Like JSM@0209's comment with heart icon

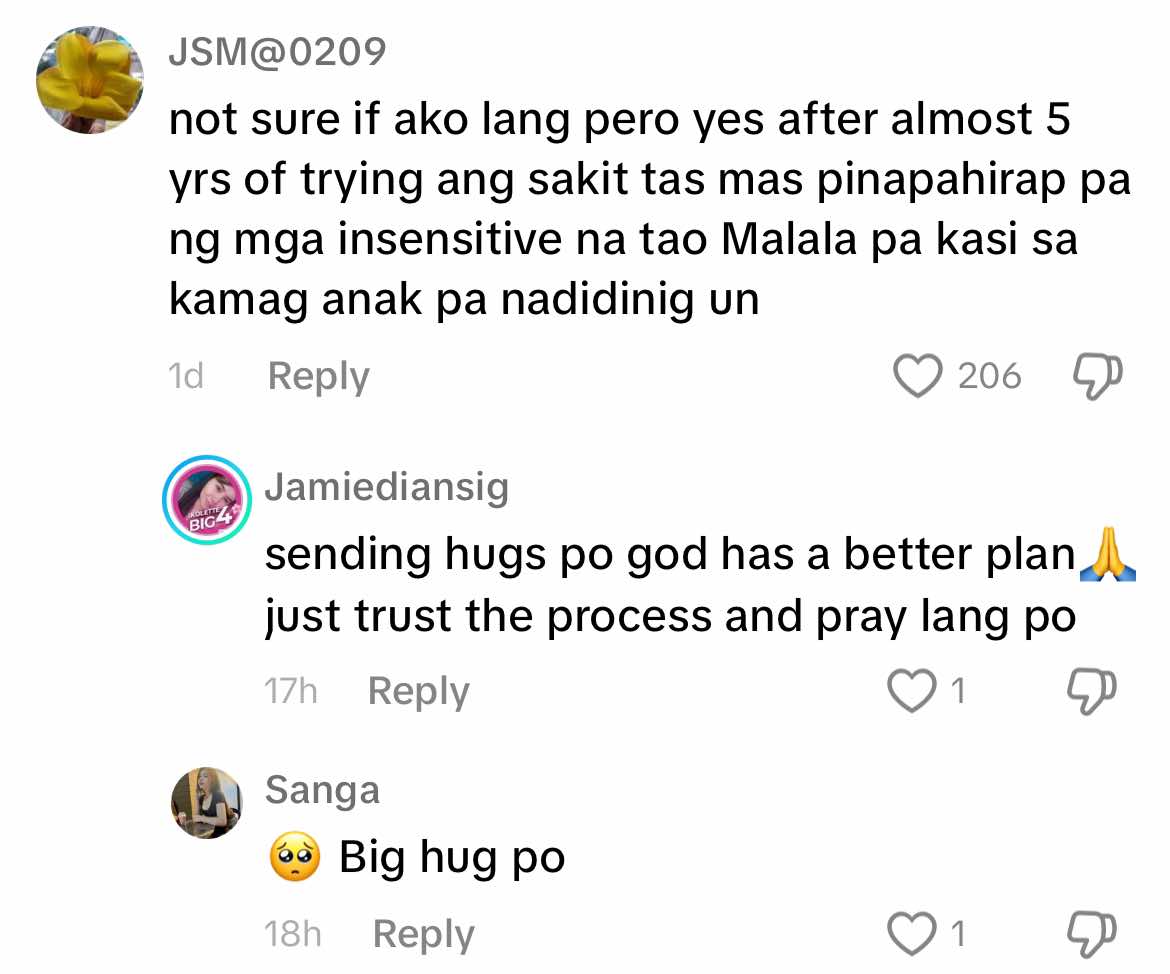tap(918, 375)
